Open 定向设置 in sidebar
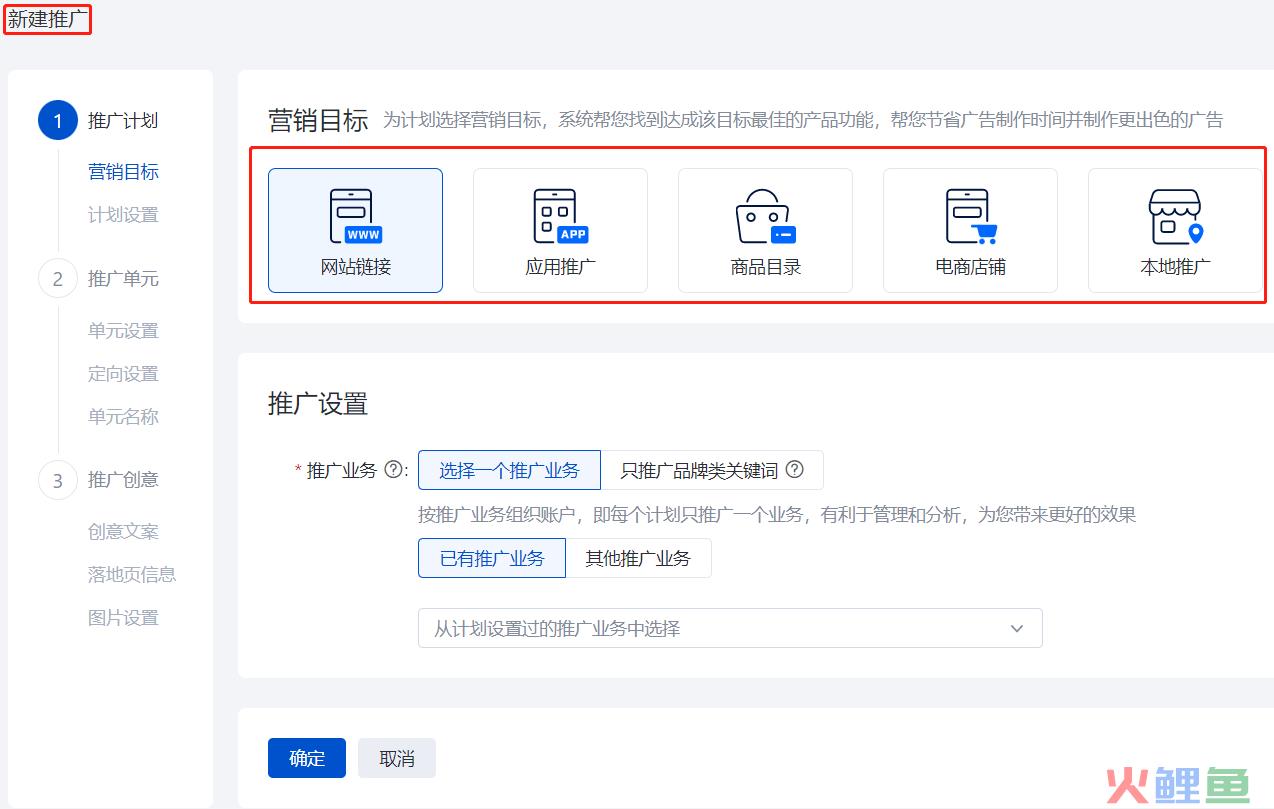1274x809 pixels. coord(123,374)
